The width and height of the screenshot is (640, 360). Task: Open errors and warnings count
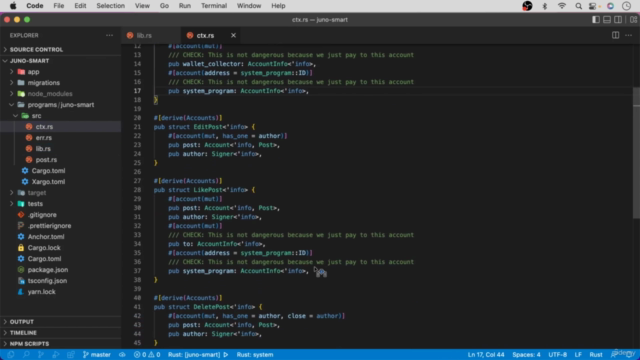[147, 355]
